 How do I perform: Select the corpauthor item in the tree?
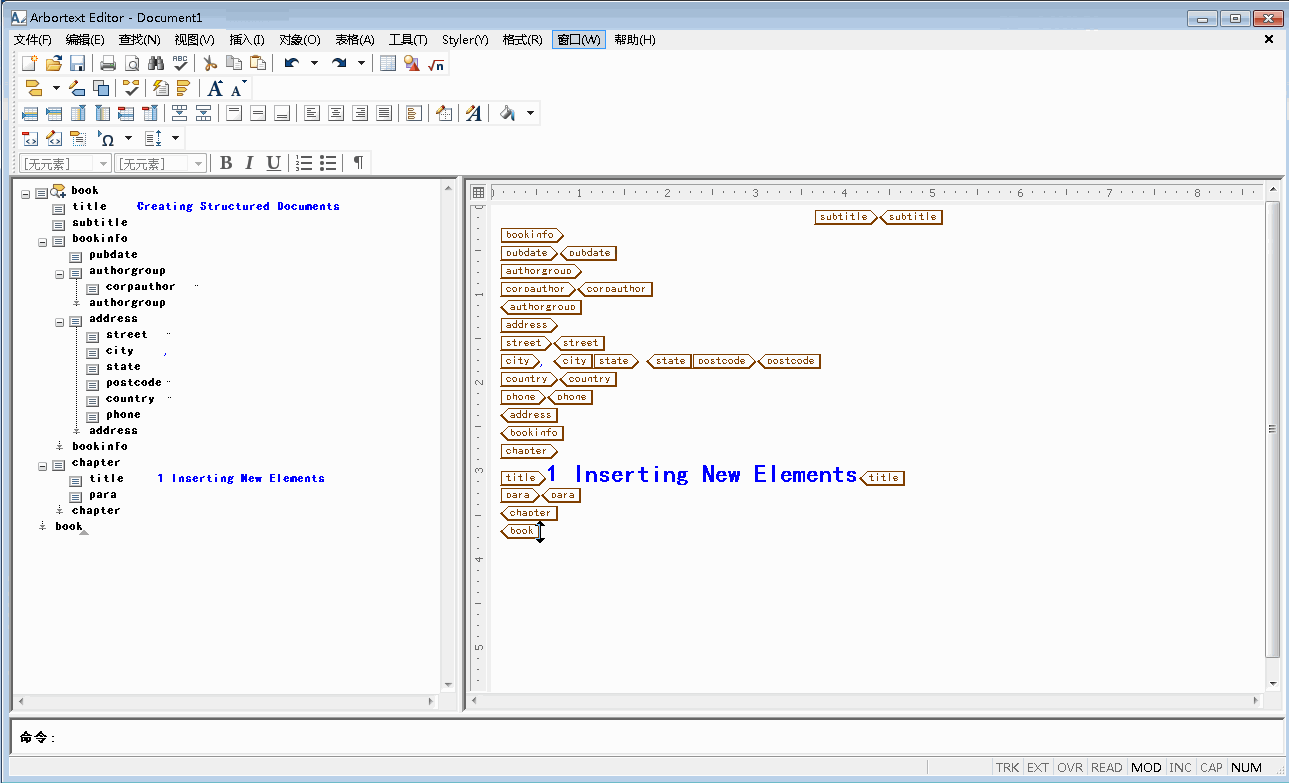[140, 286]
